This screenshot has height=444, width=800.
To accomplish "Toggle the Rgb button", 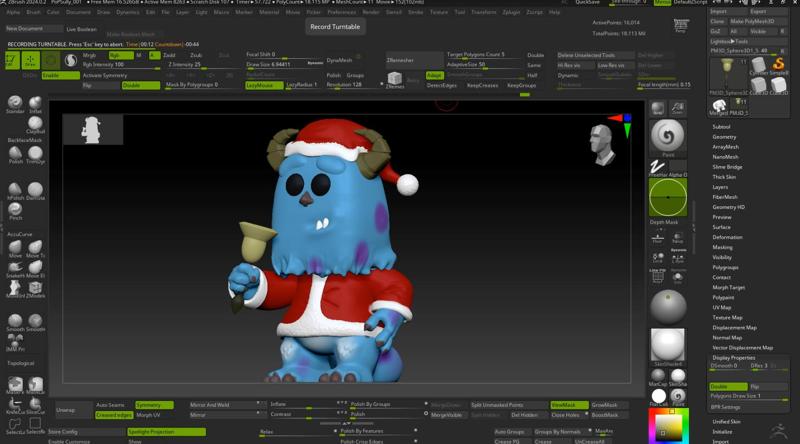I will tap(121, 55).
